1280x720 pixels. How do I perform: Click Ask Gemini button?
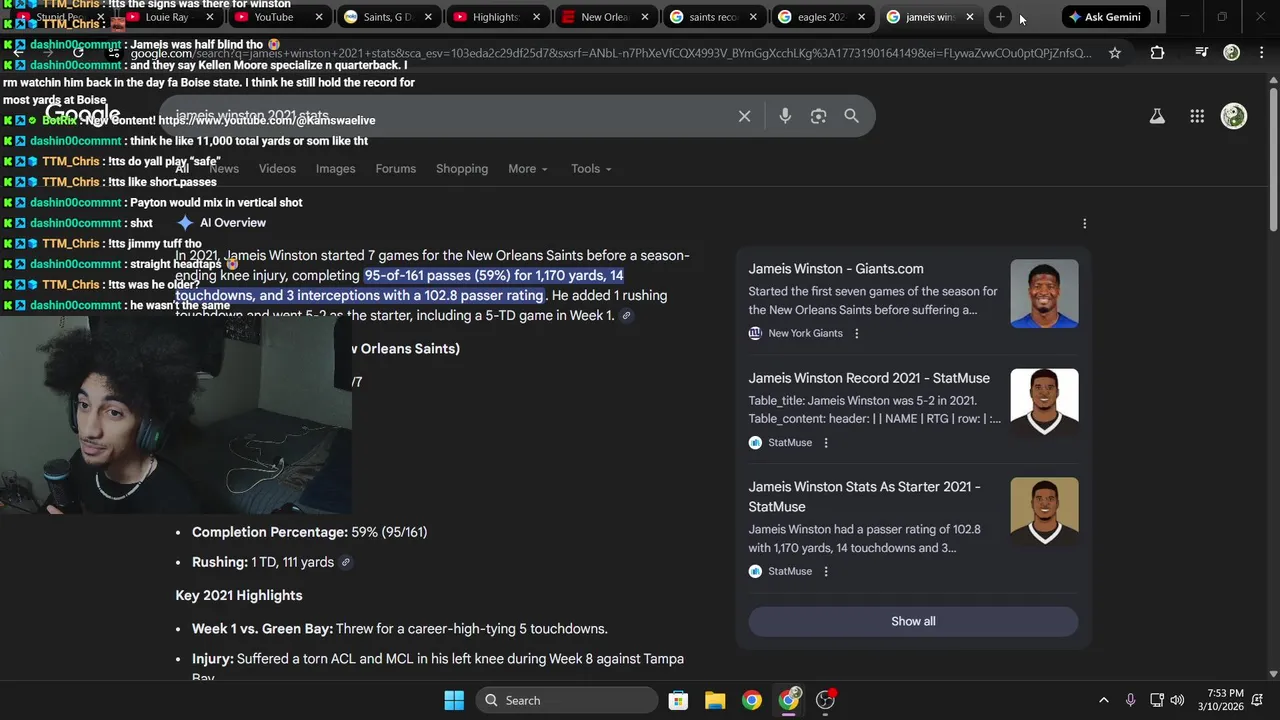click(x=1105, y=17)
